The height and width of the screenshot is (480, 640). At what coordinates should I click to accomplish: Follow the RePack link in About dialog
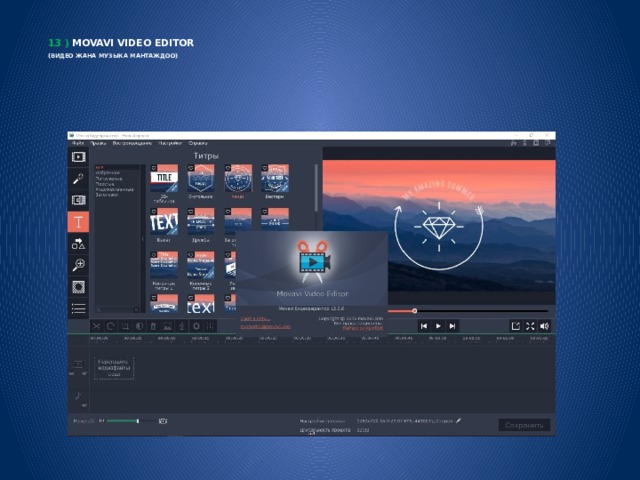363,328
